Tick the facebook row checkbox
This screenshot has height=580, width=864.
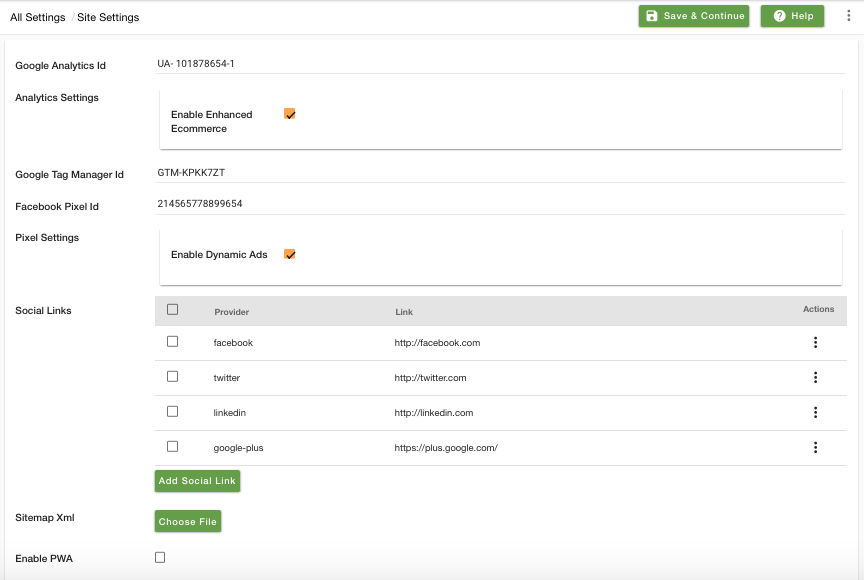172,342
